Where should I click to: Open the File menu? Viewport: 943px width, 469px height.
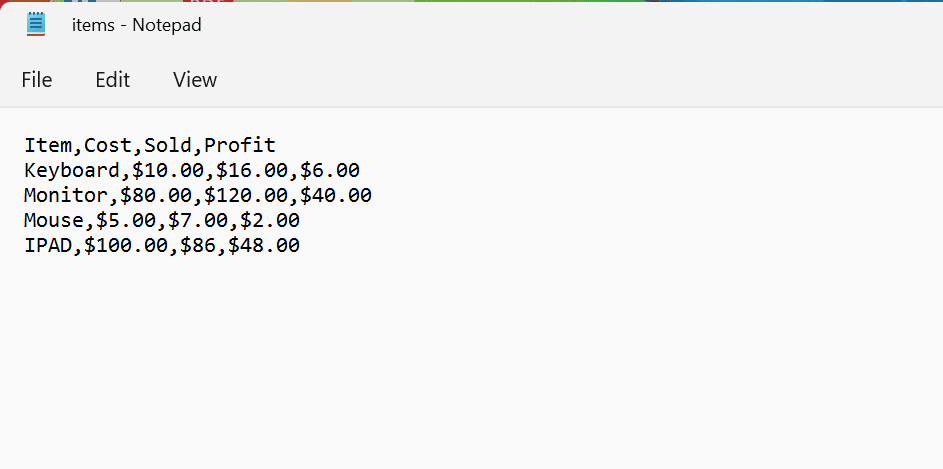[x=37, y=80]
